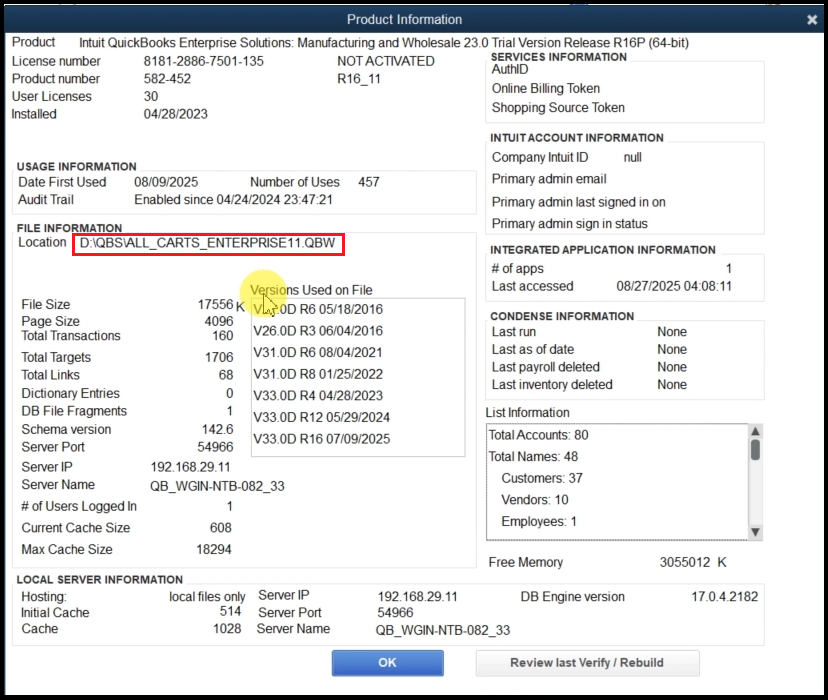Click the license number 8181-2886-7501-135

[204, 61]
